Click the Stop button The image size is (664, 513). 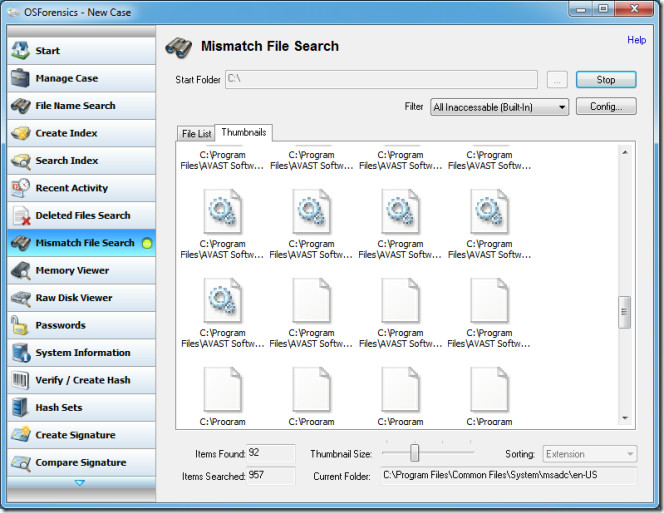pos(606,80)
